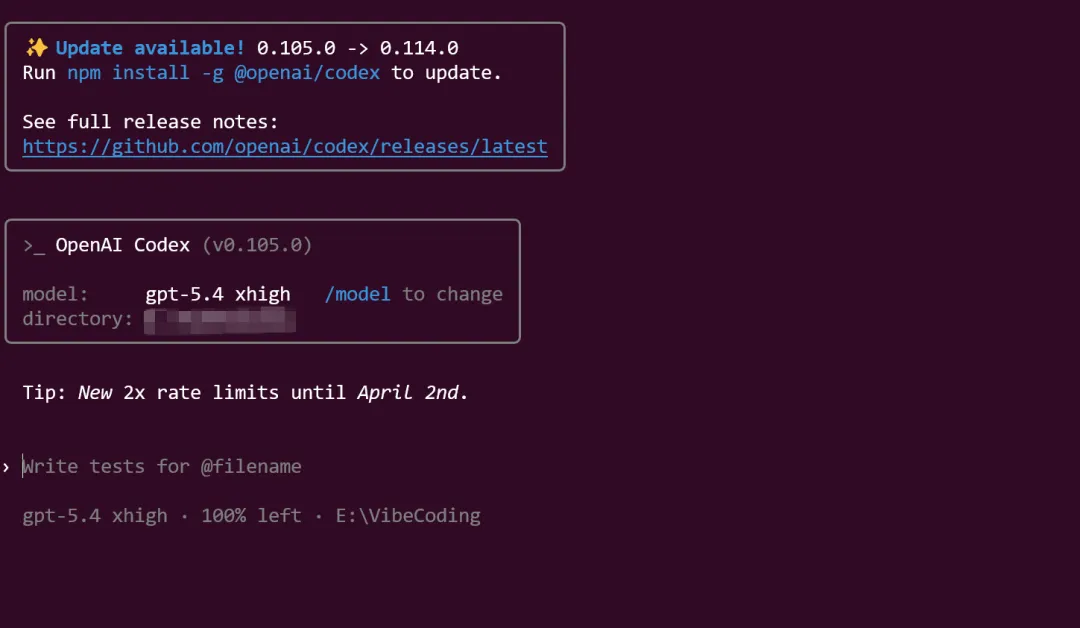1080x628 pixels.
Task: Click the "See full release notes:" line
Action: (150, 122)
